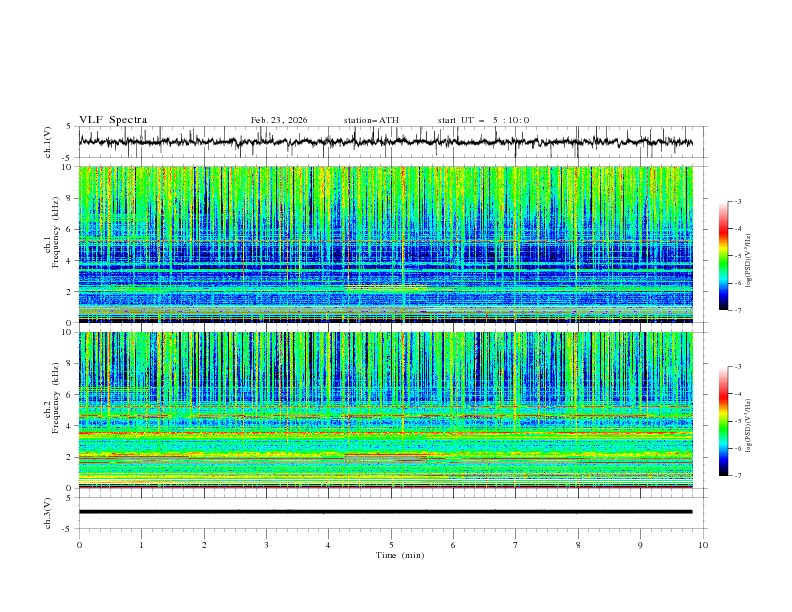Viewport: 792px width, 612px height.
Task: Click the time axis tick label "1"
Action: (x=141, y=545)
